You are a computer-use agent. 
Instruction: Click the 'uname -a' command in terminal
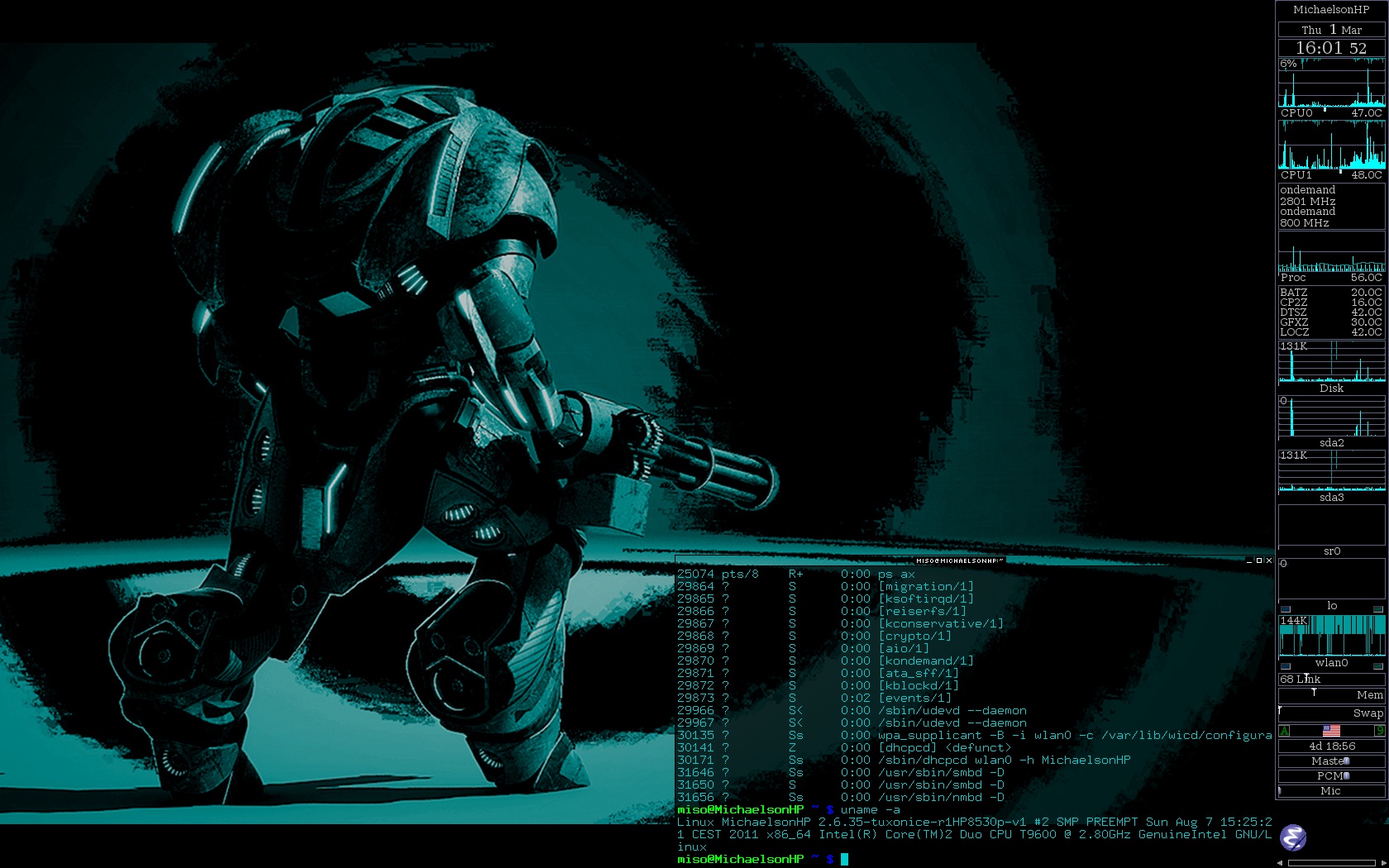(x=871, y=810)
